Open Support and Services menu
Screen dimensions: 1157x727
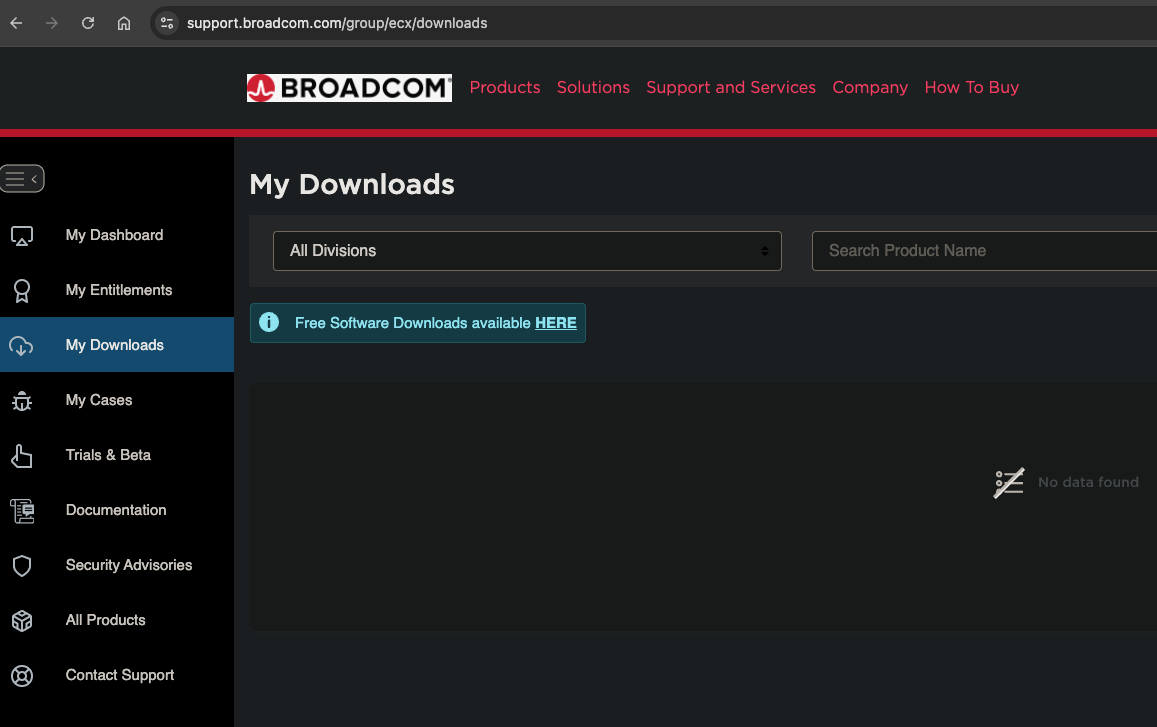tap(731, 87)
